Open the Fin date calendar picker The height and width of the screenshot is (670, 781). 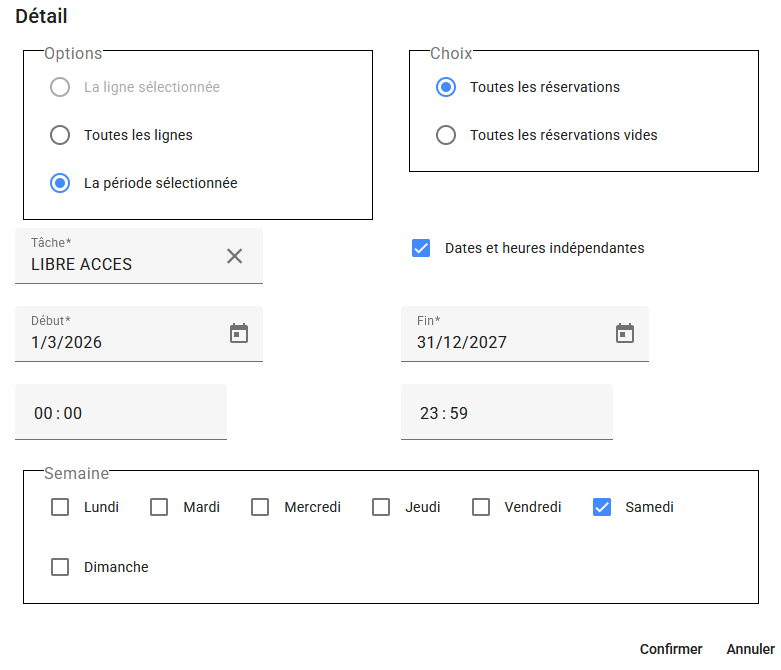click(625, 333)
